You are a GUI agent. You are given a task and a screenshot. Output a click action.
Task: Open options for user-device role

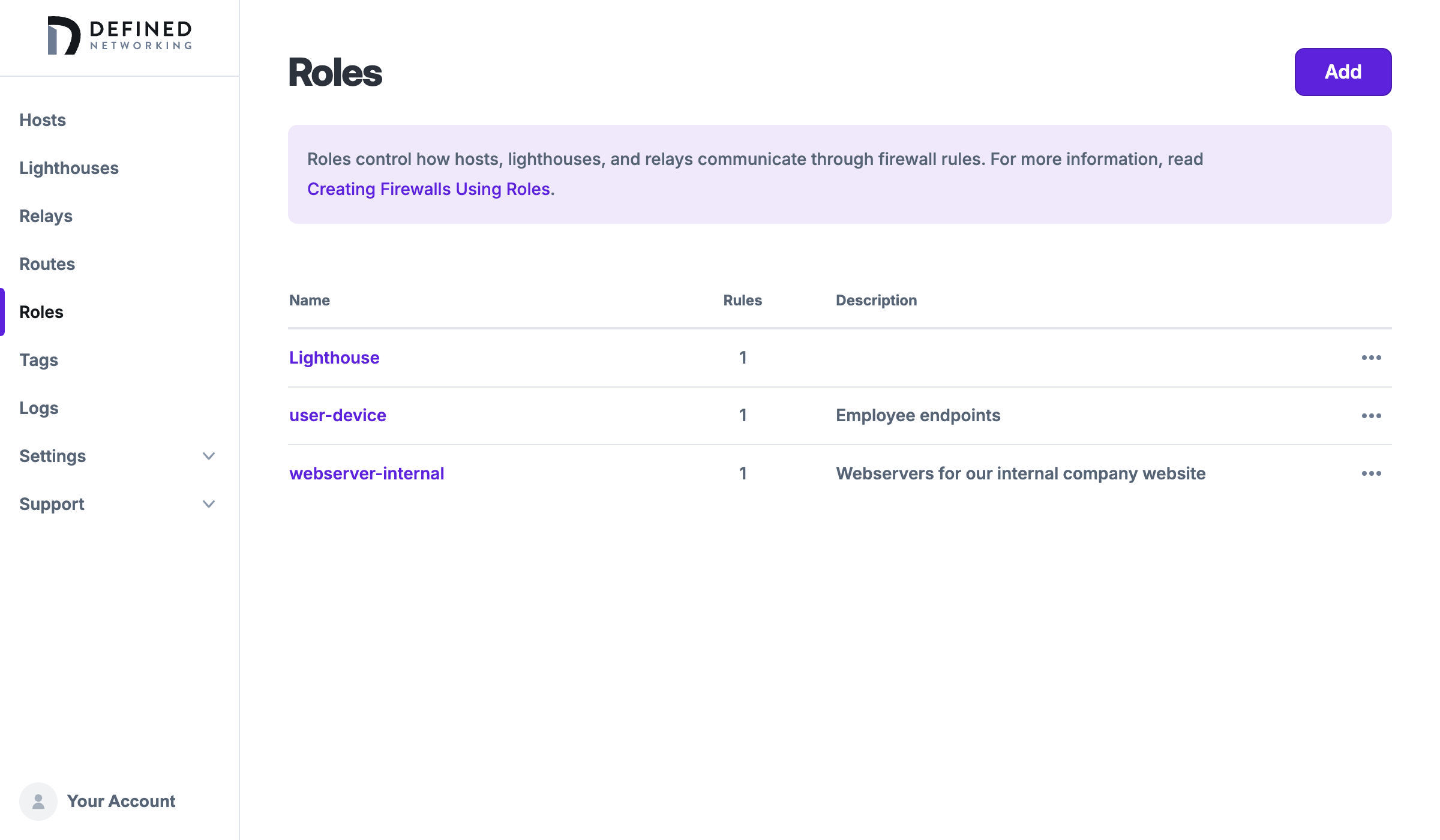coord(1371,415)
